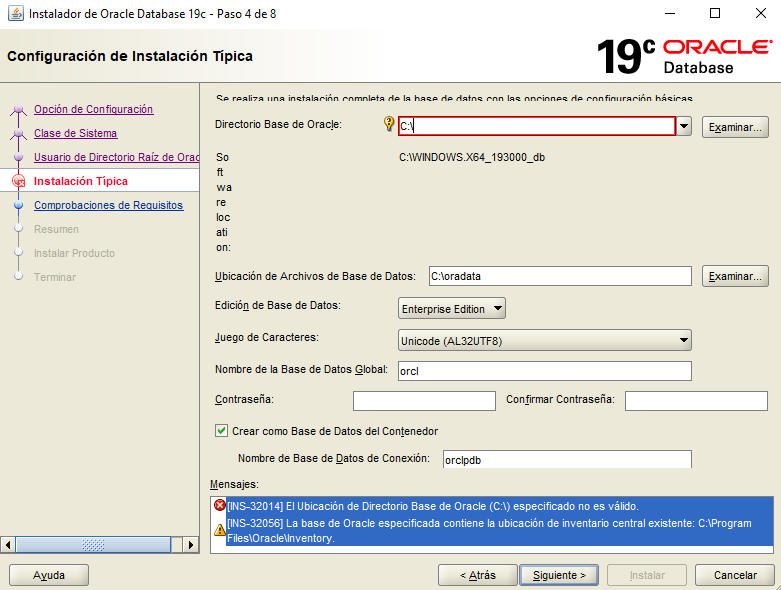This screenshot has height=590, width=781.
Task: Click the left scroll arrow in sidebar
Action: tap(9, 545)
